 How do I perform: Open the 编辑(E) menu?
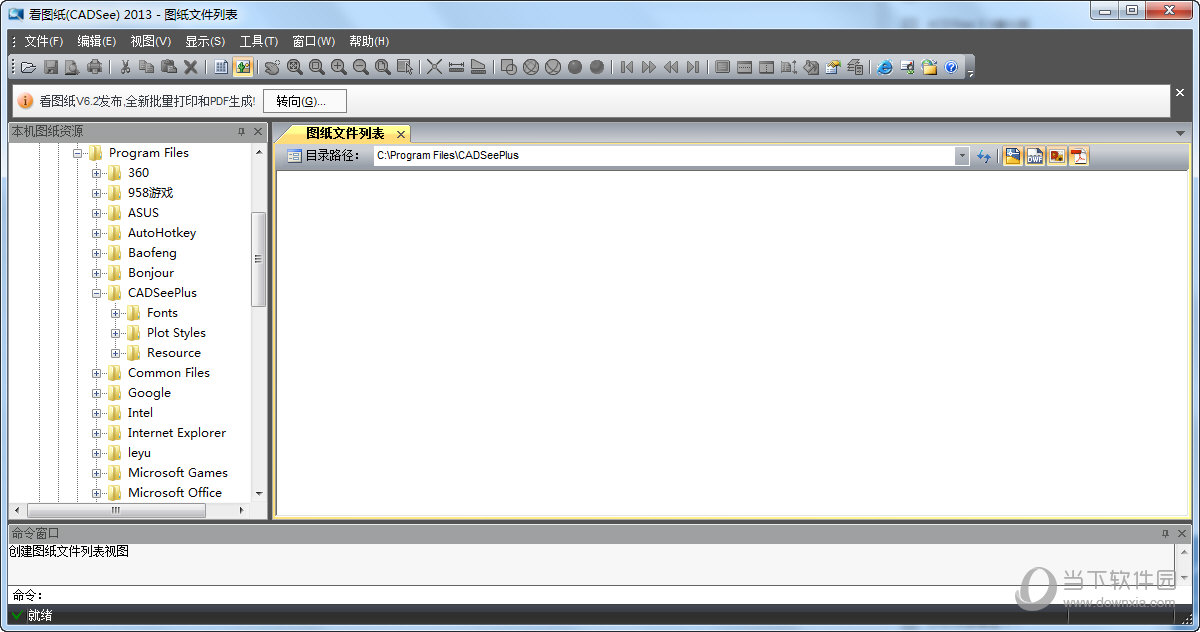coord(96,41)
